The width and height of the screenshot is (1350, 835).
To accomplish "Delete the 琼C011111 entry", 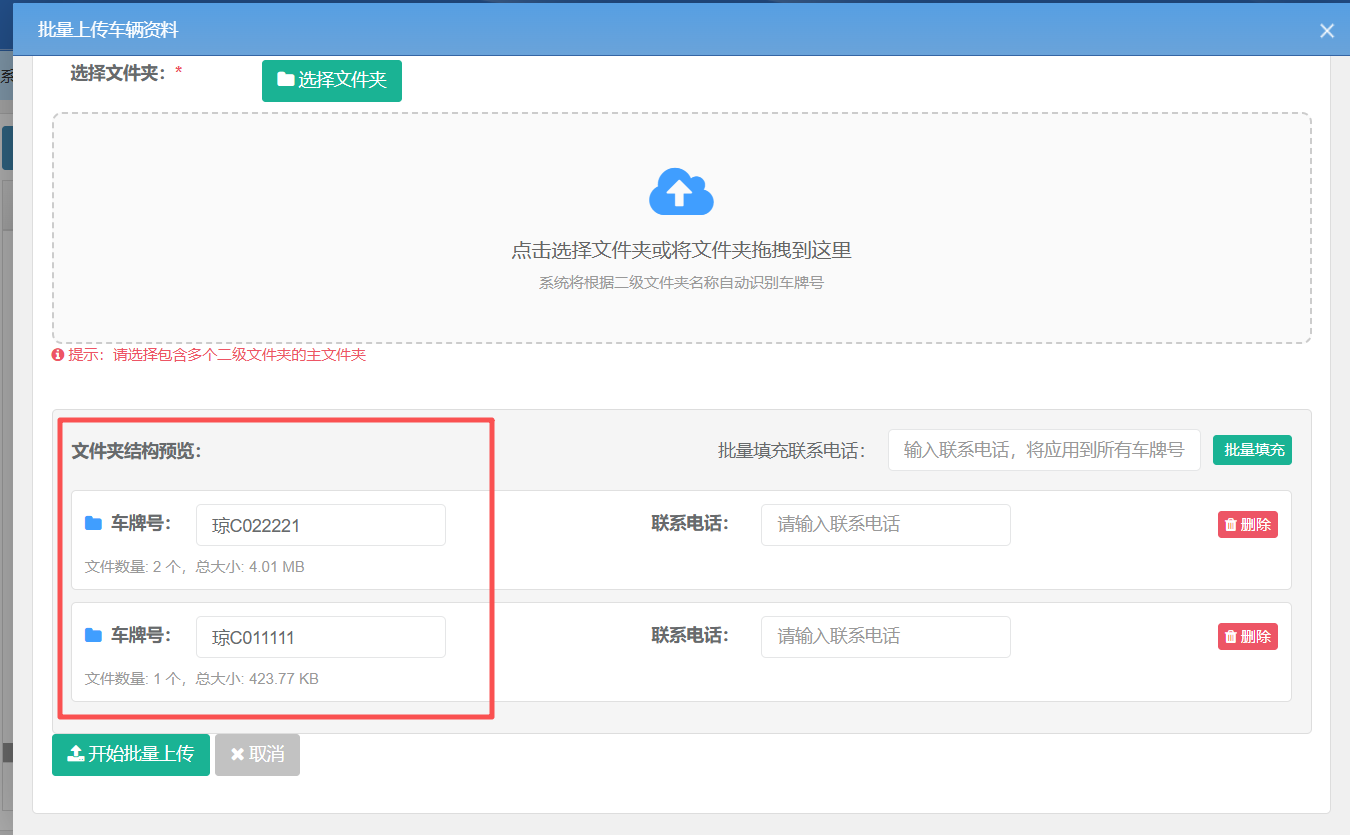I will pos(1247,636).
